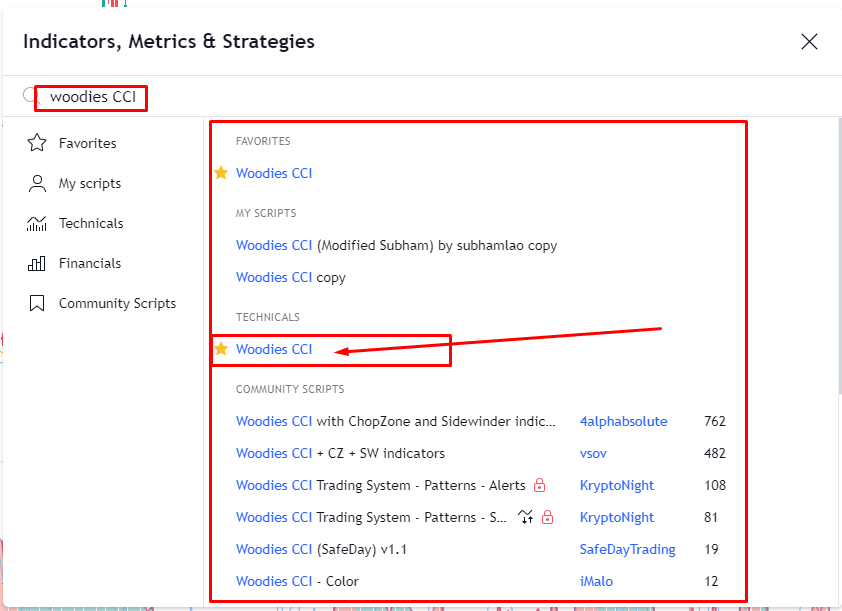This screenshot has width=842, height=611.
Task: Click the Technicals line-chart icon in sidebar
Action: (35, 223)
